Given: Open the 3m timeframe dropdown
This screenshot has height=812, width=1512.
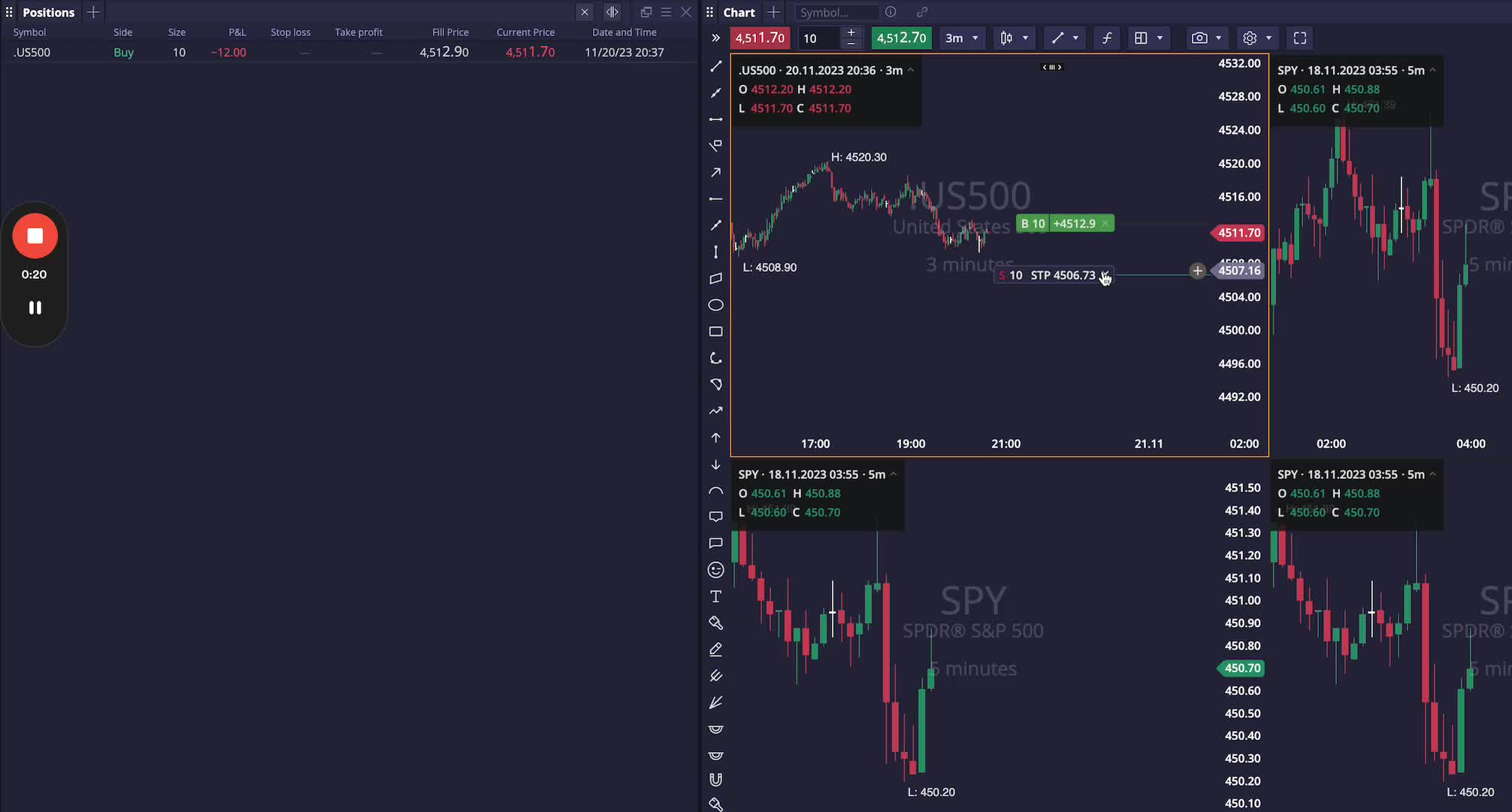Looking at the screenshot, I should pos(962,38).
